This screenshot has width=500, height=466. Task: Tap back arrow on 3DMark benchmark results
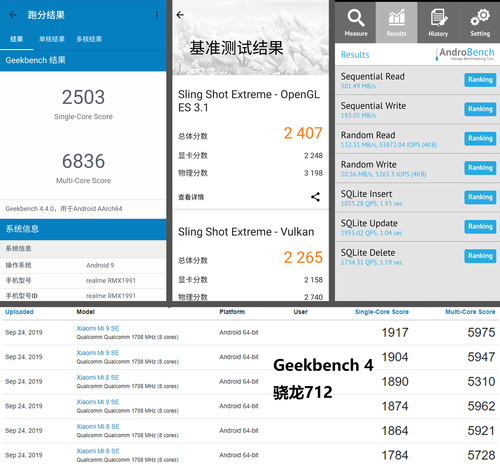[x=180, y=15]
